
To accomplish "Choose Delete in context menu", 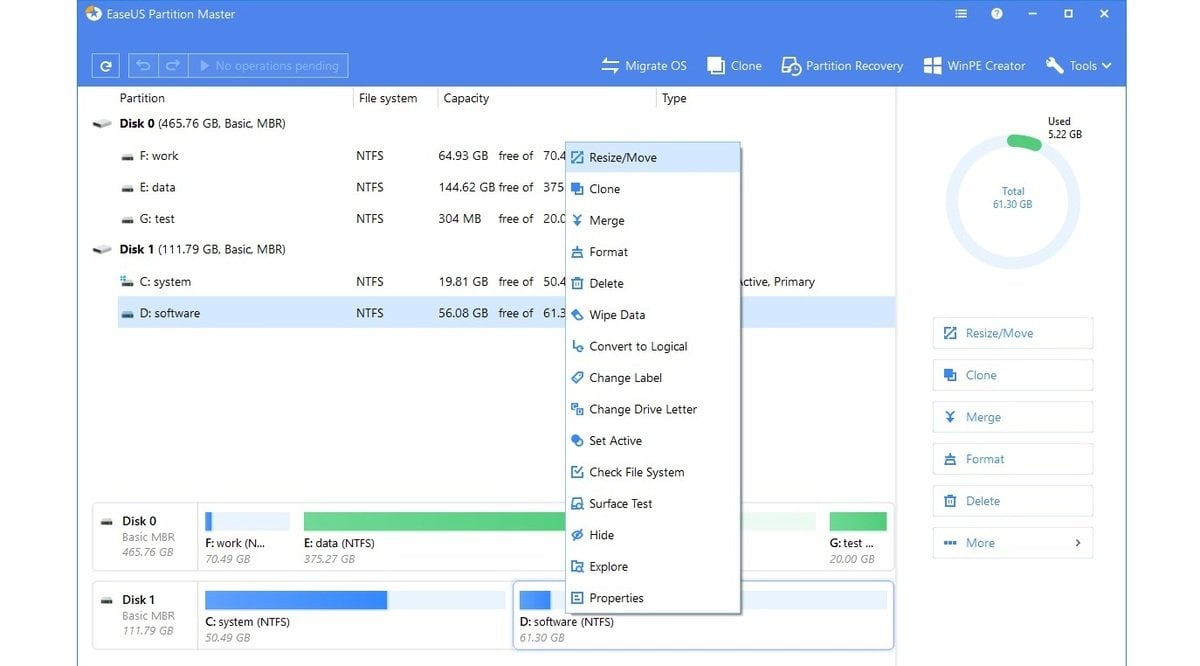I will [x=653, y=284].
